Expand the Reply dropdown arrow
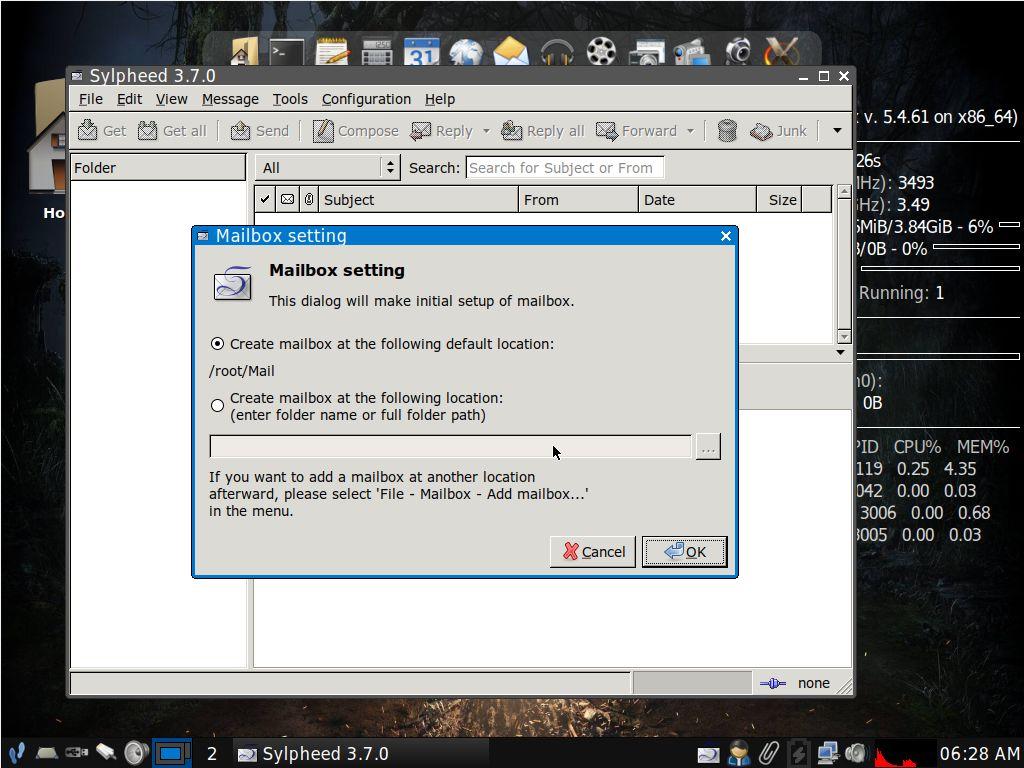Screen dimensions: 1024x768 (486, 131)
